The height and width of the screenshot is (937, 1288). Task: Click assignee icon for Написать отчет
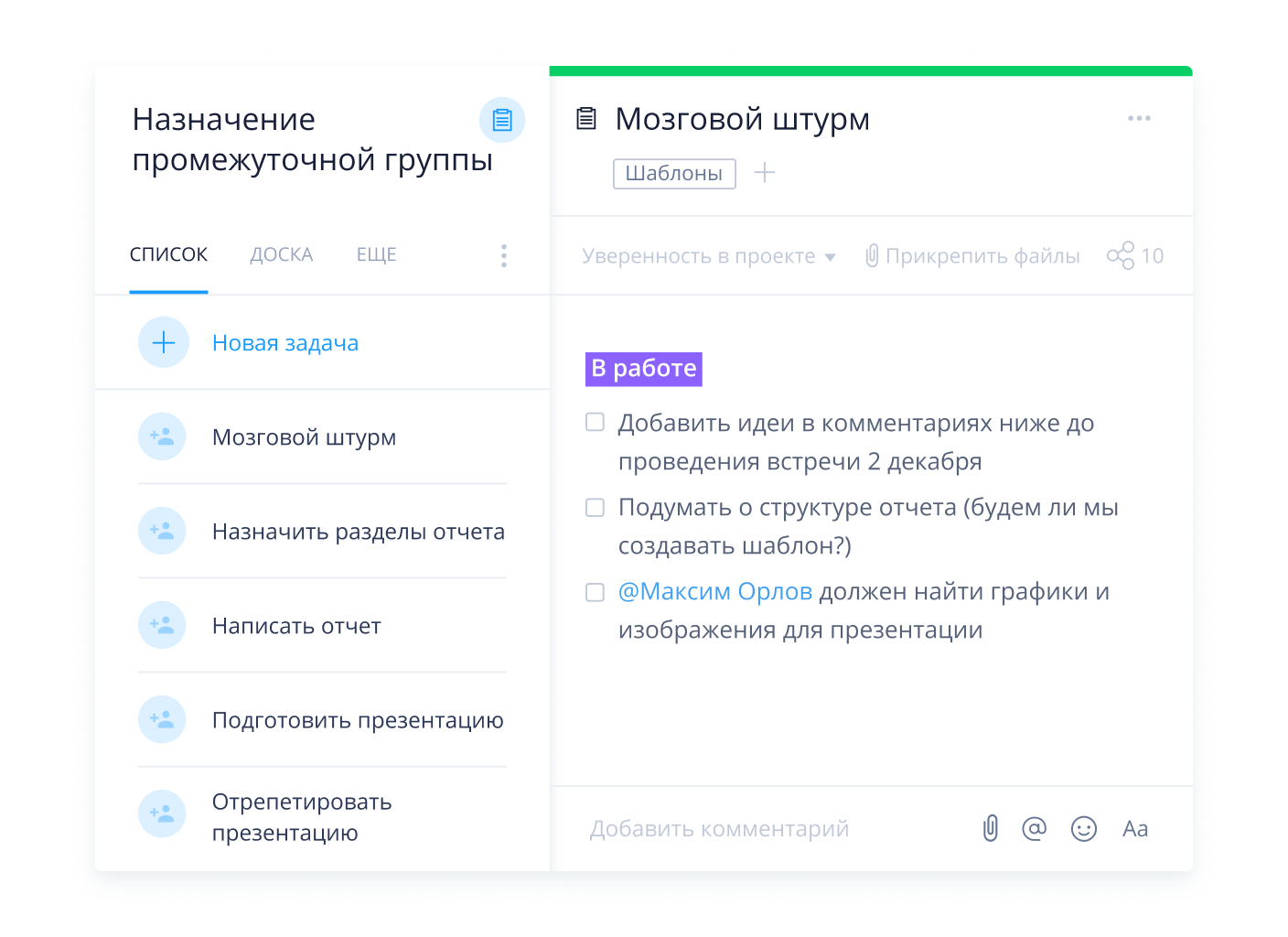[x=162, y=625]
